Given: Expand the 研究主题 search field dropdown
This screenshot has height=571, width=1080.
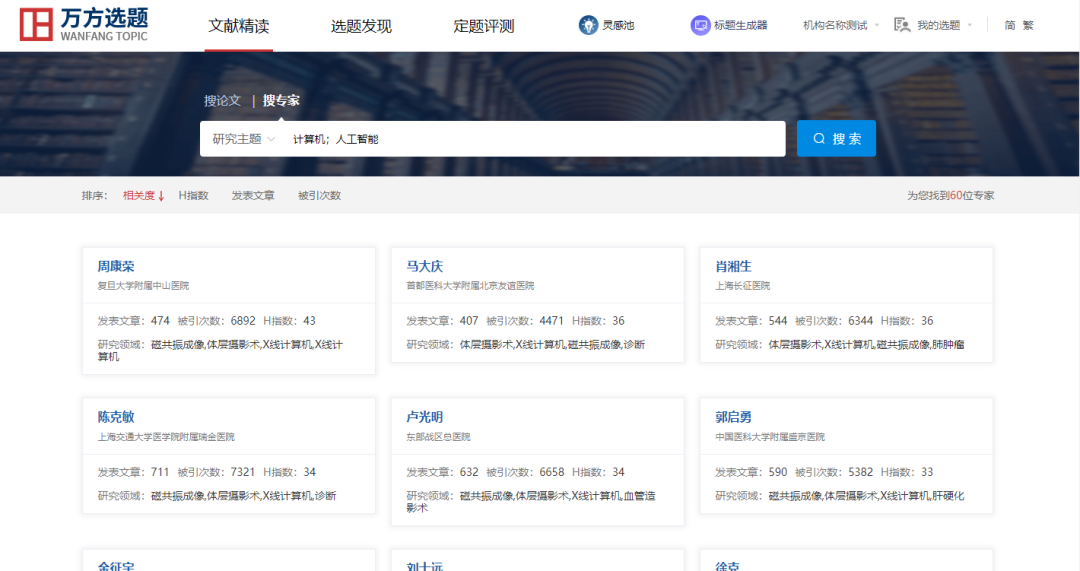Looking at the screenshot, I should point(271,139).
